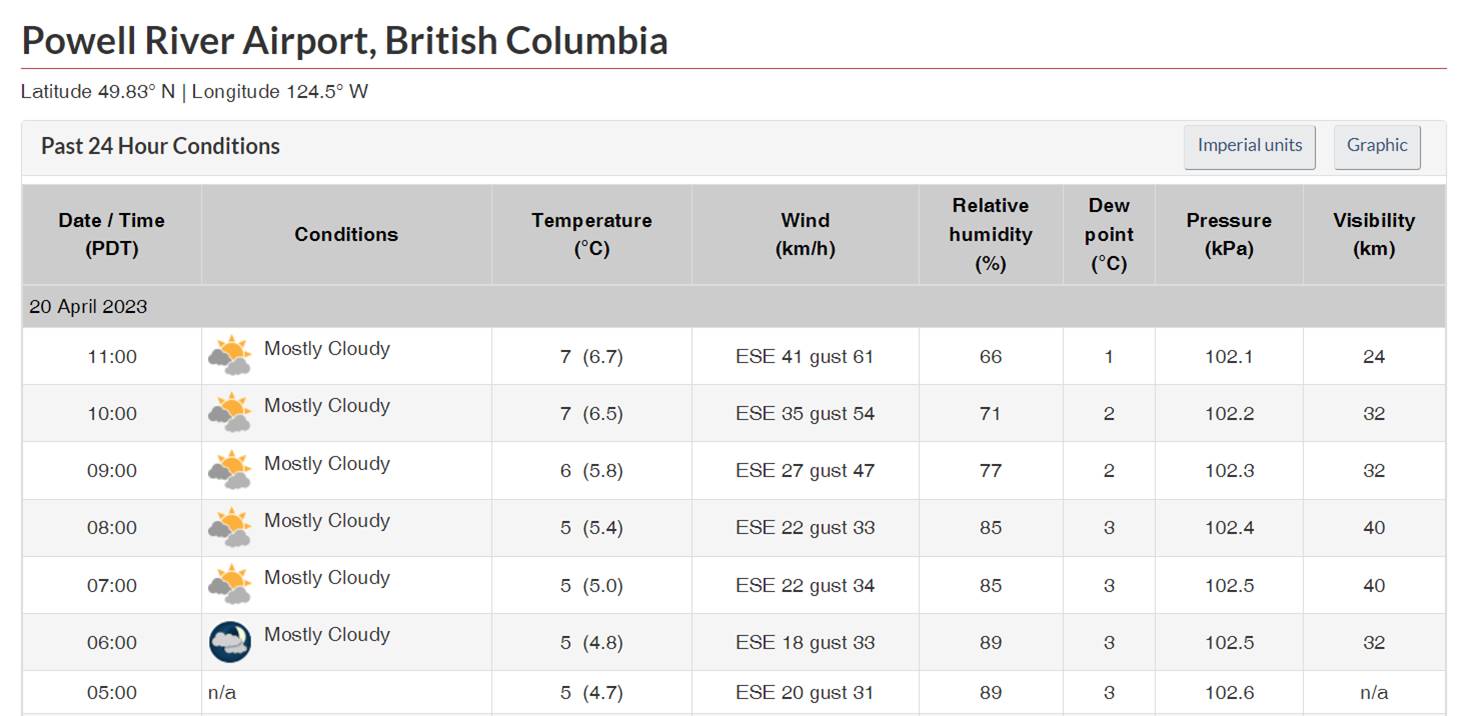Image resolution: width=1459 pixels, height=716 pixels.
Task: Open the Graphic view button
Action: [1376, 146]
